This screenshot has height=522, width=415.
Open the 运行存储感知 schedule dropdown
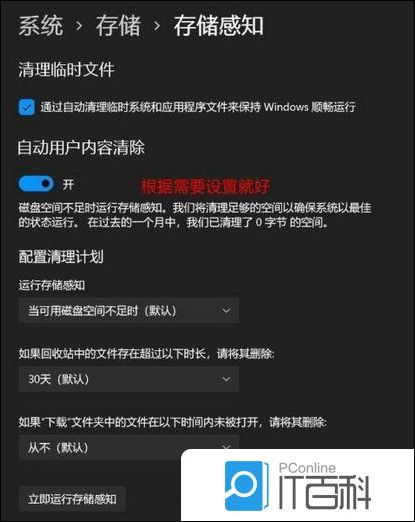(129, 311)
